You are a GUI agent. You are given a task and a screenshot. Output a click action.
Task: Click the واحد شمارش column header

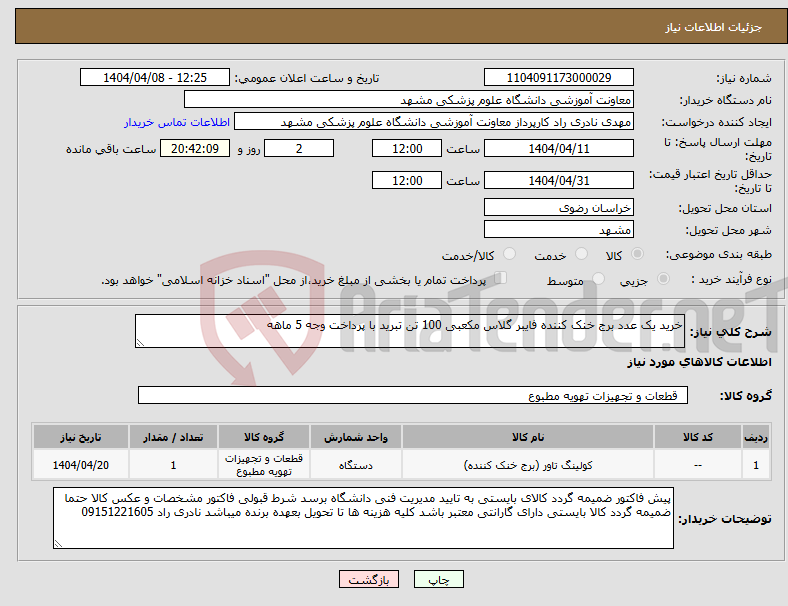[x=356, y=437]
